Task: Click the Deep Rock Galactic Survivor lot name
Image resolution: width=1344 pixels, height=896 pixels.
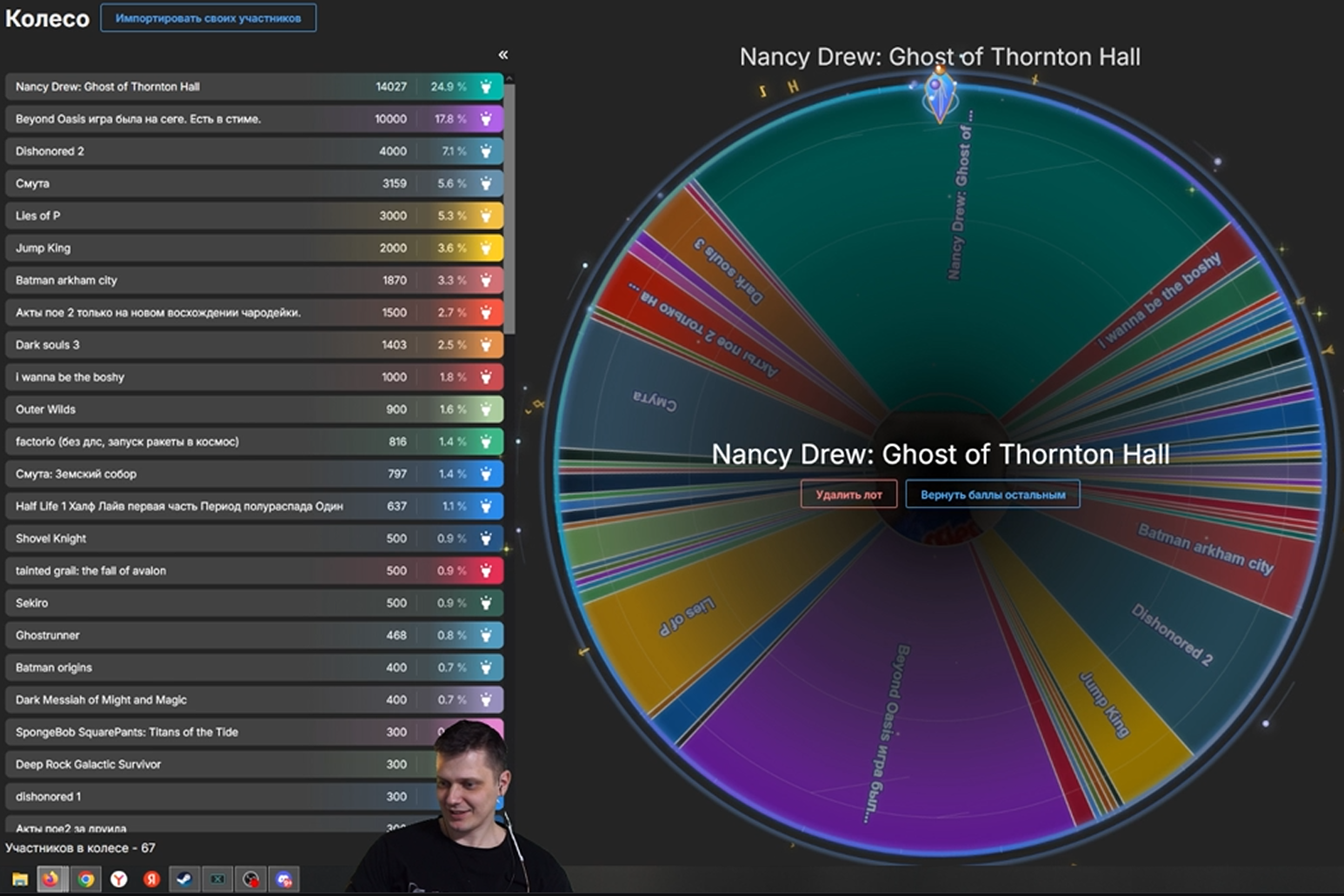Action: coord(88,765)
